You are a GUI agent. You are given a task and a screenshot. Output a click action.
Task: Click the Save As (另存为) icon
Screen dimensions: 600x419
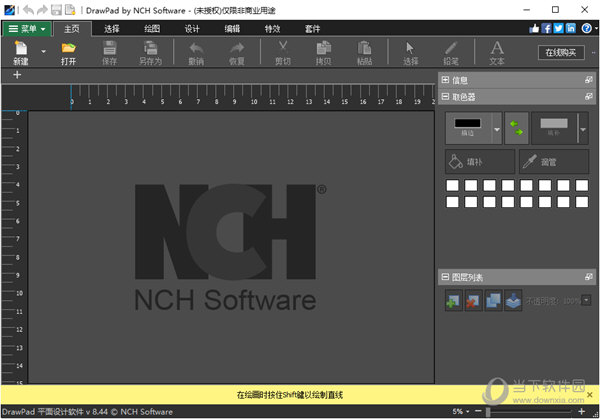pos(150,48)
